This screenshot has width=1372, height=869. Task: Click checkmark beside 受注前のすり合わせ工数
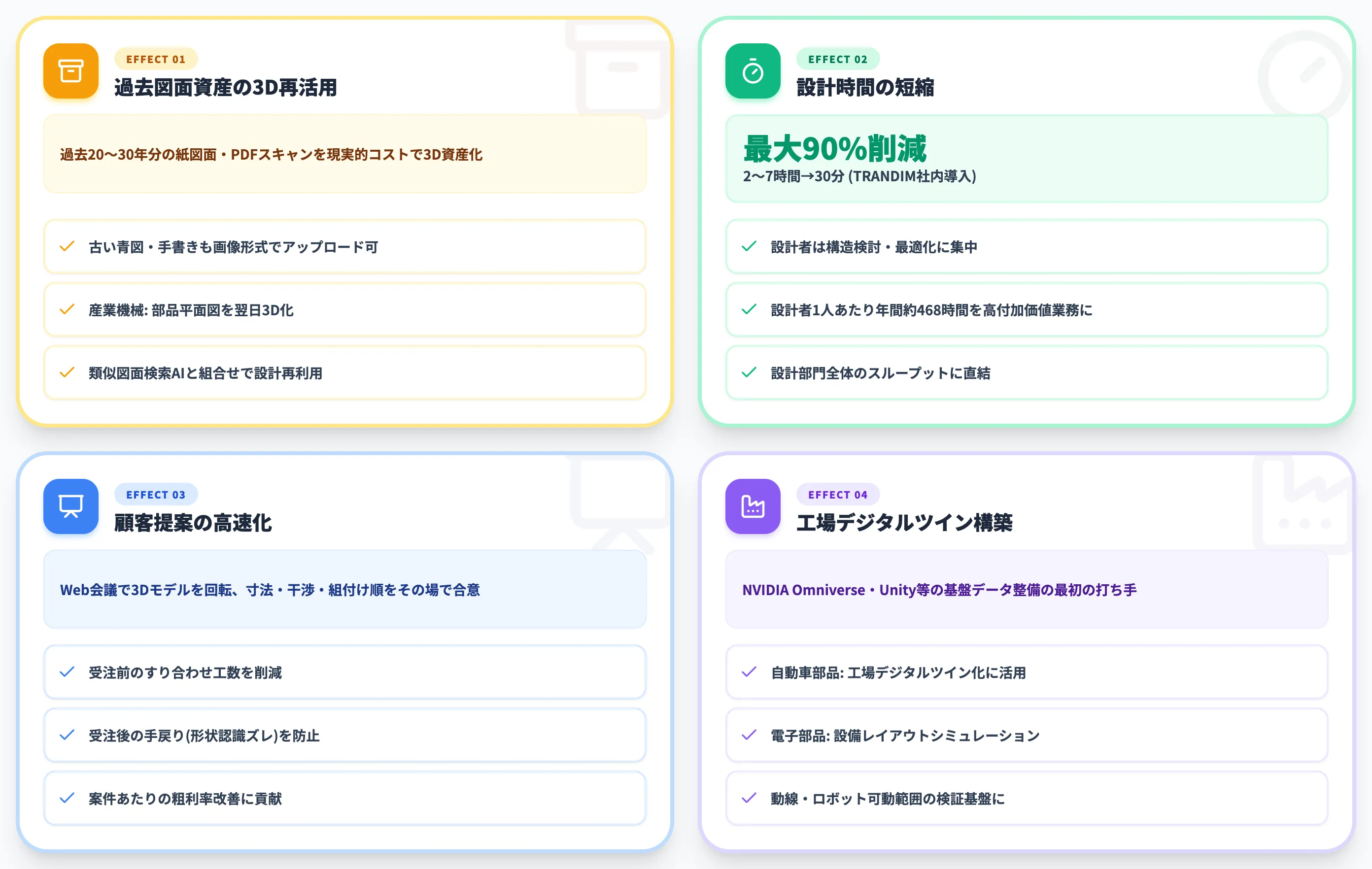pyautogui.click(x=67, y=672)
